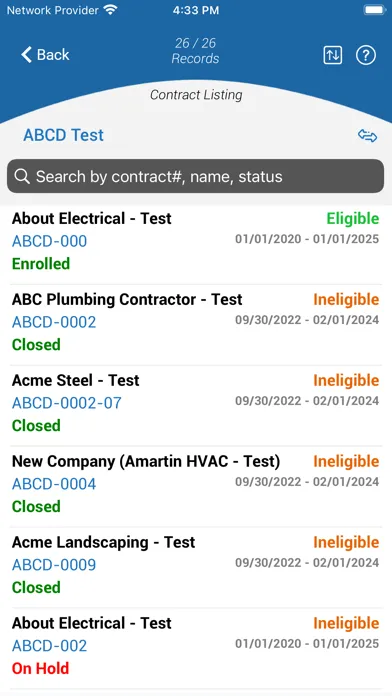This screenshot has height=696, width=392.
Task: Tap the sort records icon
Action: coord(332,55)
